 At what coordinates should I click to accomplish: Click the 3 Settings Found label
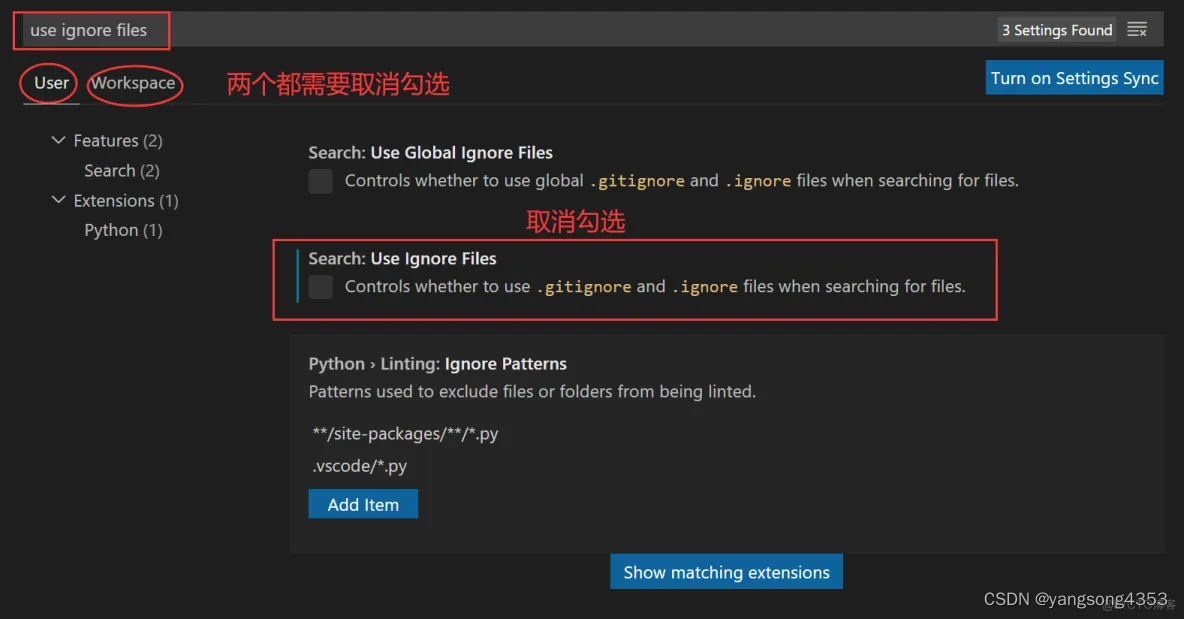[x=1056, y=29]
